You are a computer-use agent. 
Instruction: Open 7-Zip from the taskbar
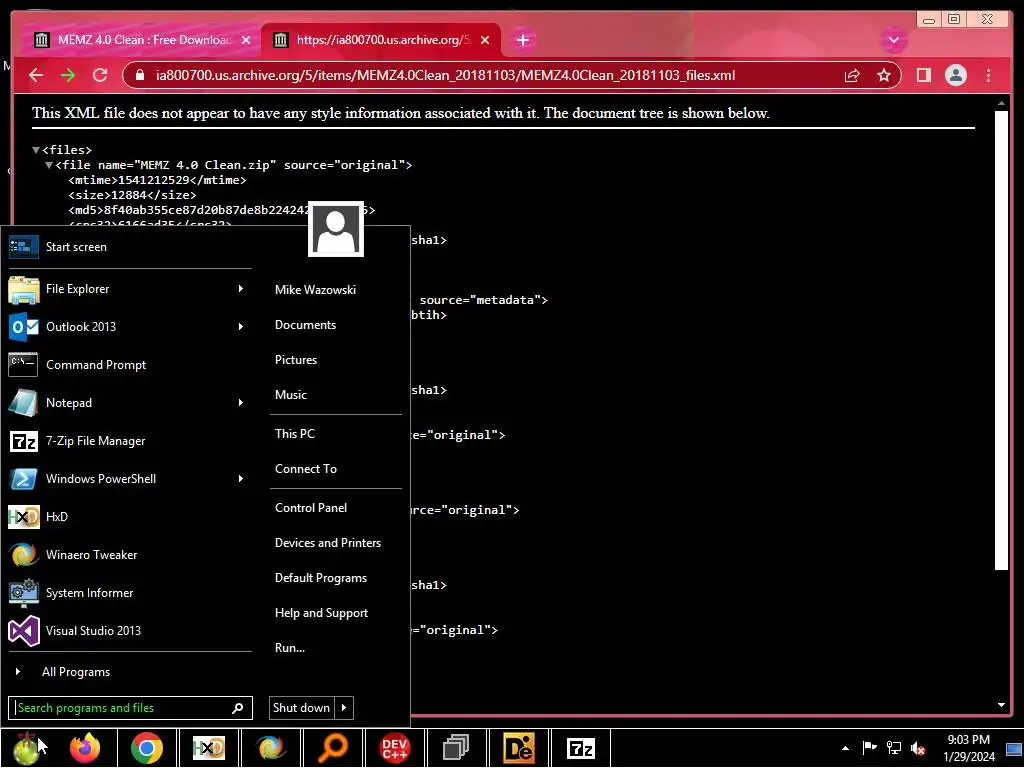click(581, 748)
